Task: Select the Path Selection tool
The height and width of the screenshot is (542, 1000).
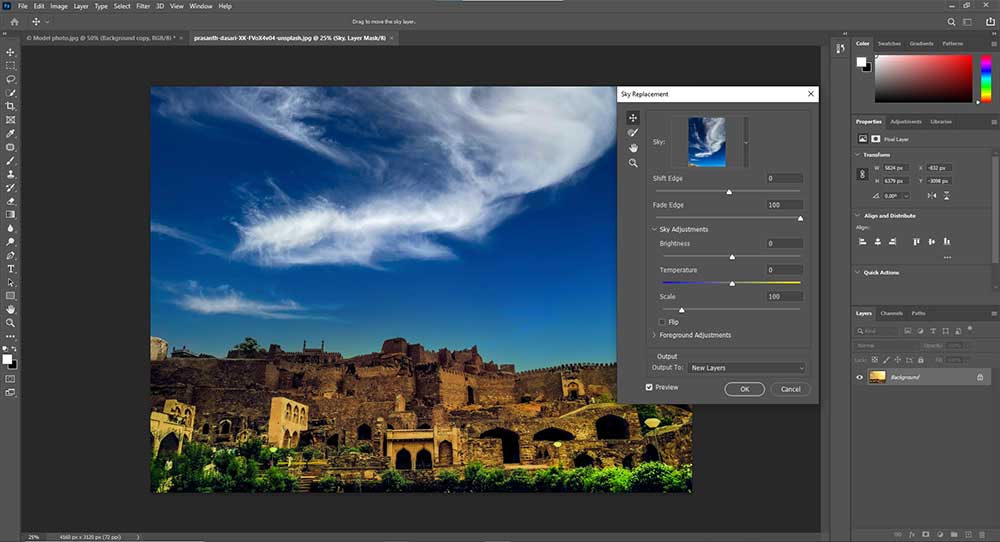Action: coord(10,282)
